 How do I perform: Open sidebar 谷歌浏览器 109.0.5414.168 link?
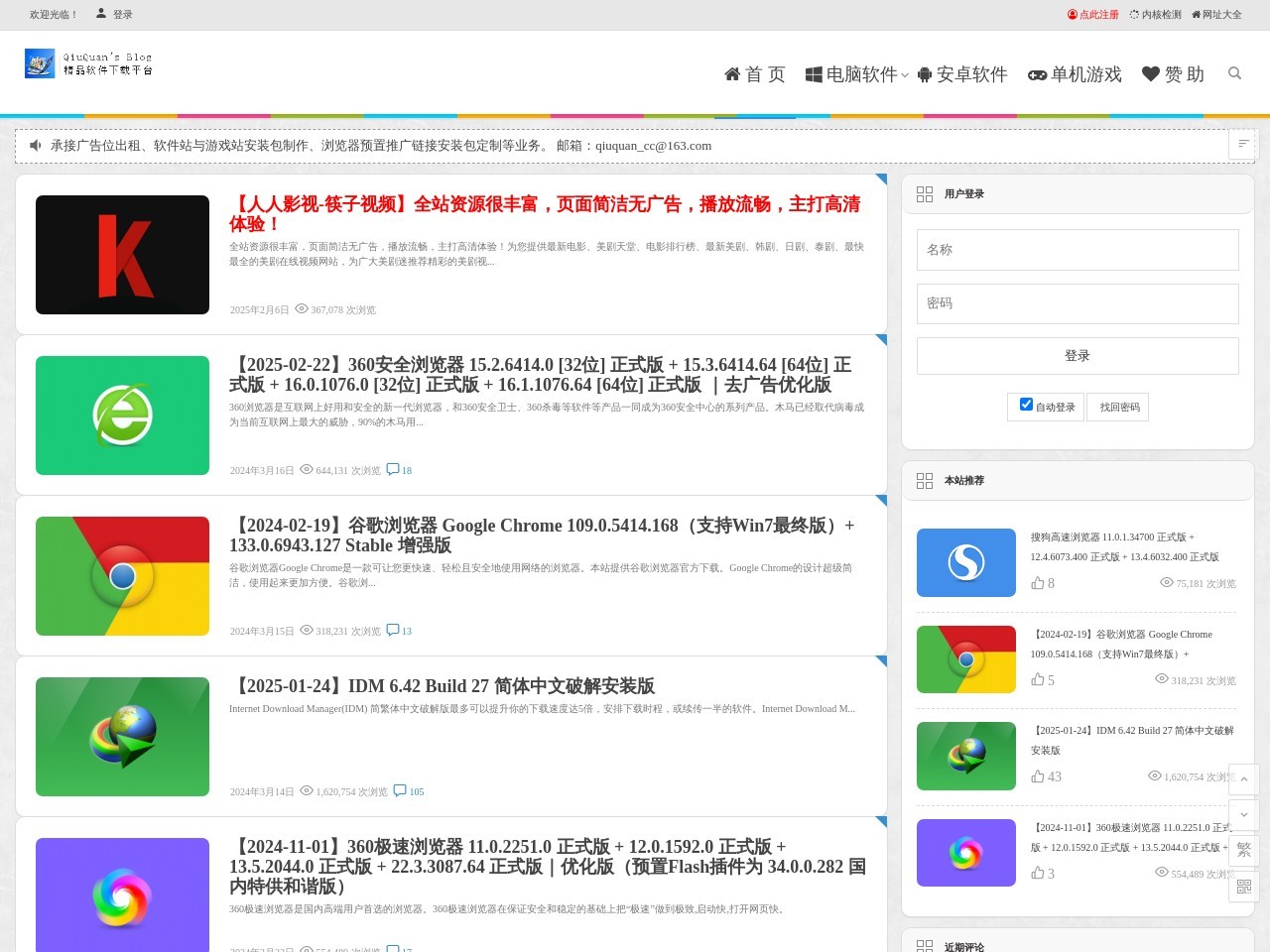1121,645
